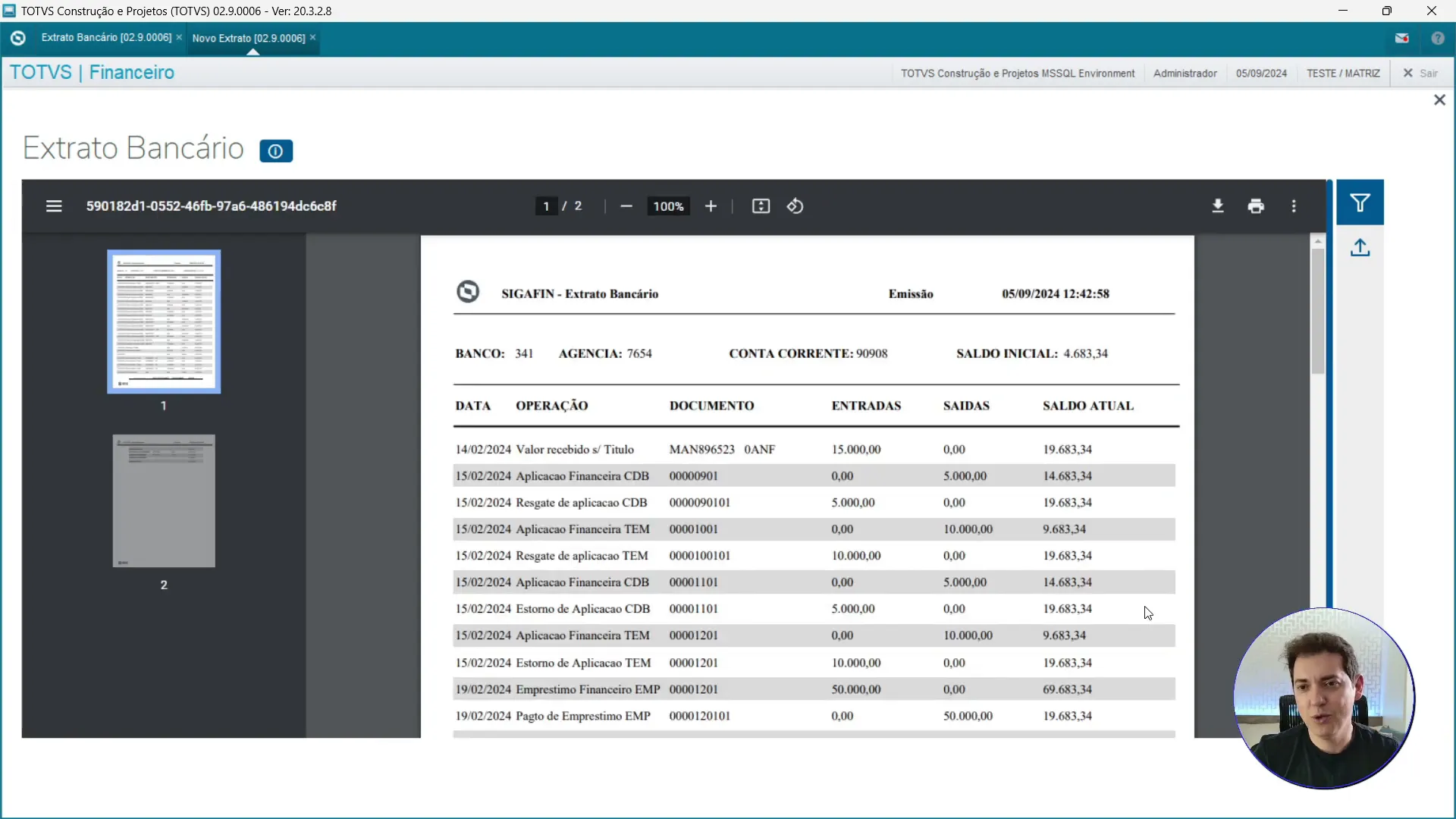Click the PDF vertical scrollbar
Screen dimensions: 1456x819
1318,311
